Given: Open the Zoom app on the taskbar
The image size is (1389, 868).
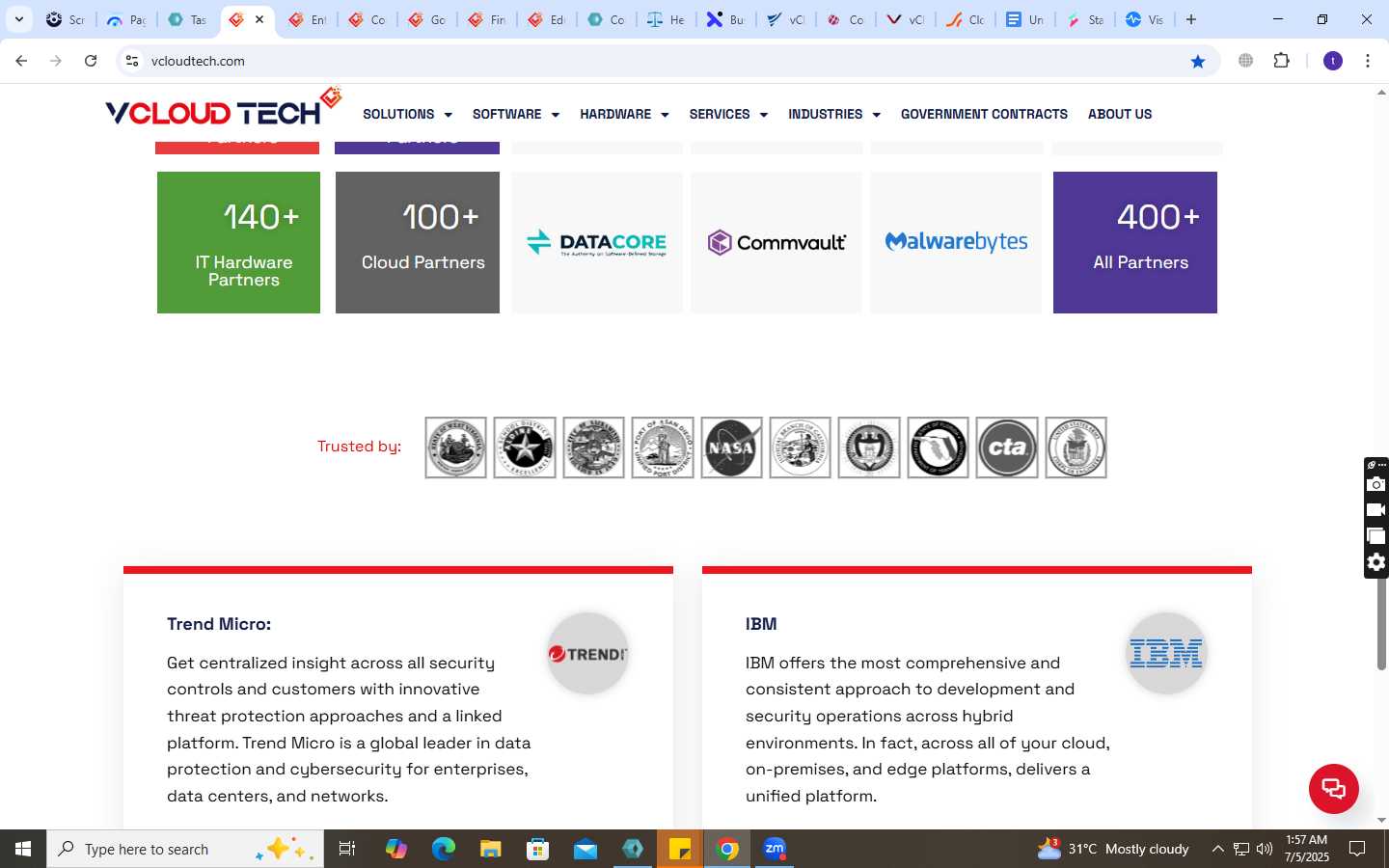Looking at the screenshot, I should click(775, 849).
